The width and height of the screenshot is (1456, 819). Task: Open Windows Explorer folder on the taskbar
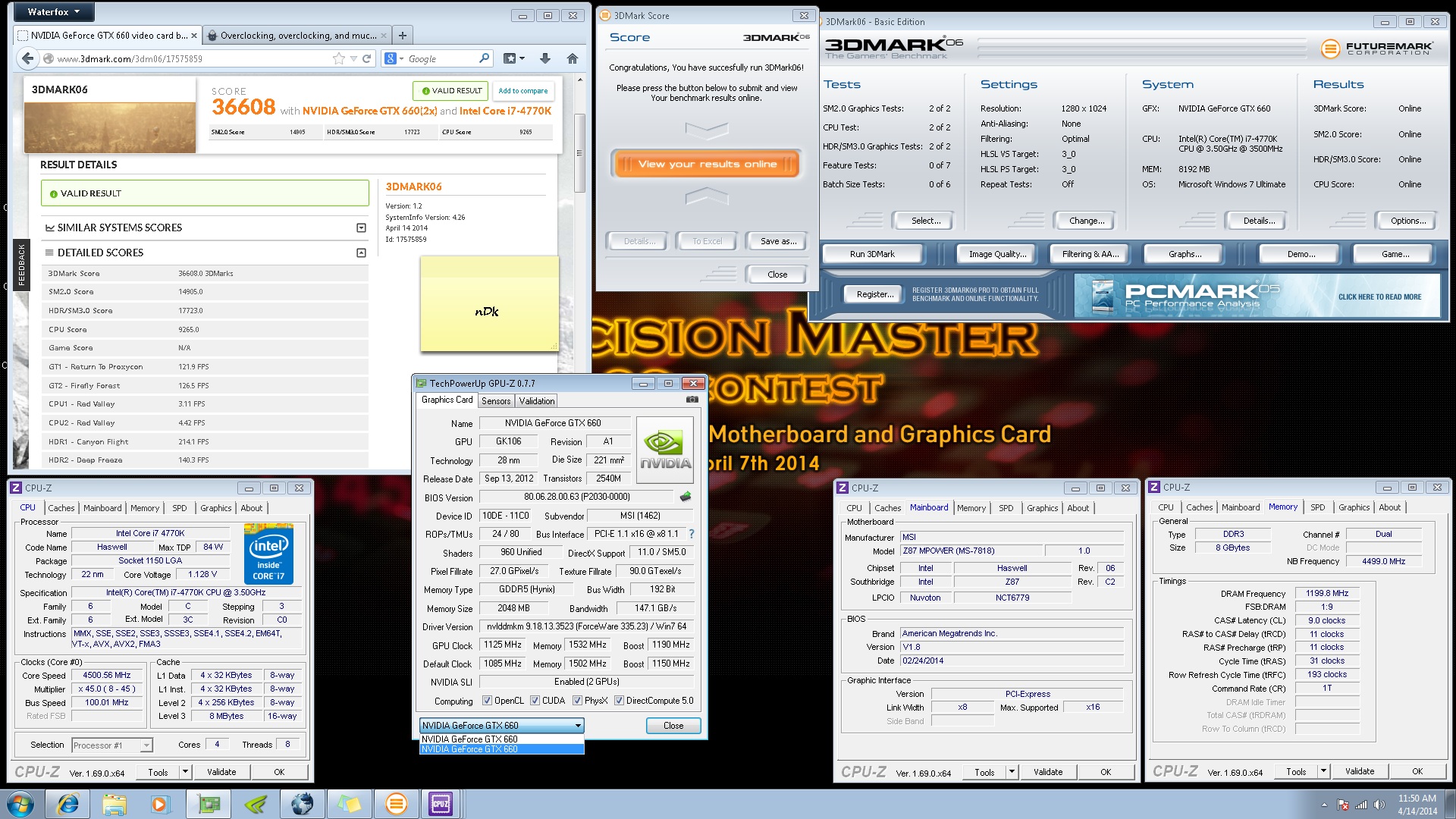[115, 803]
